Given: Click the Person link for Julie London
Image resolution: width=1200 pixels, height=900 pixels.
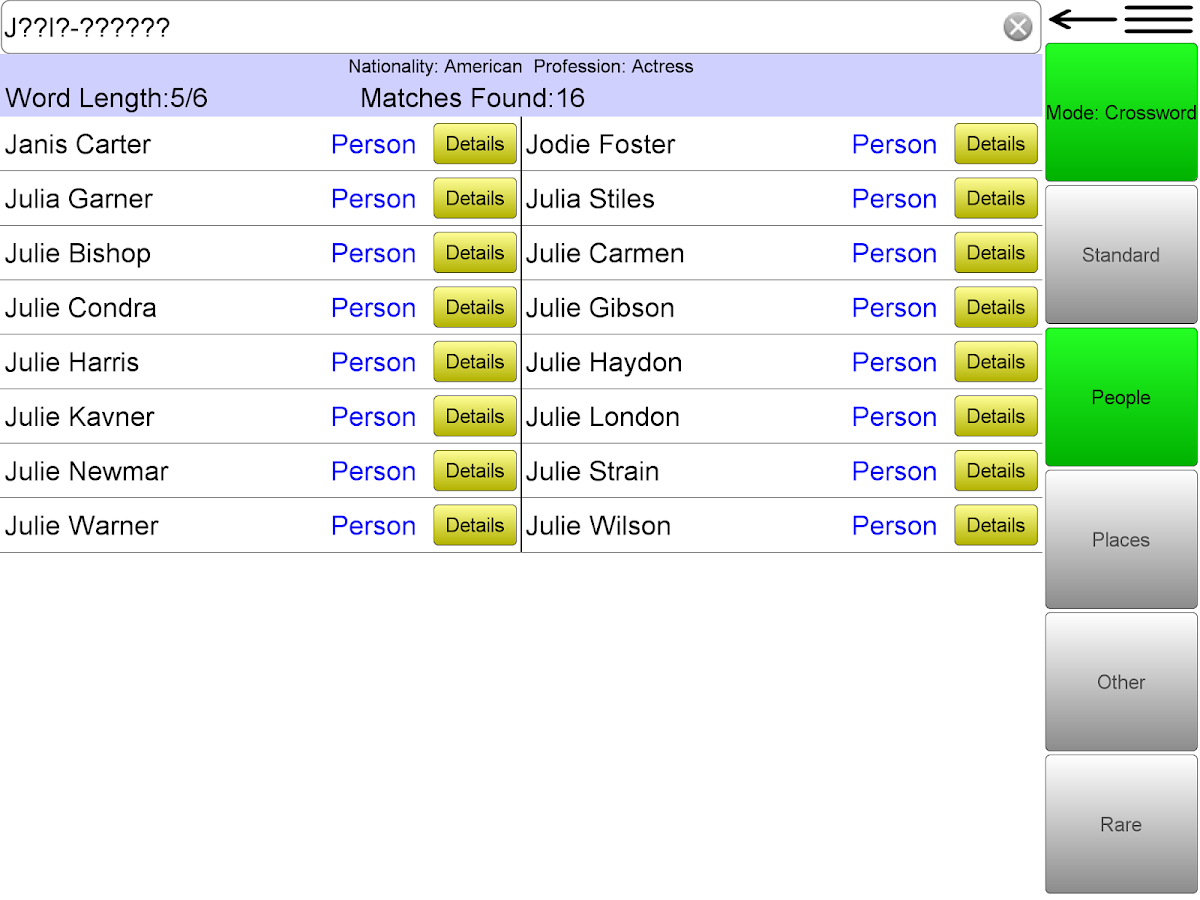Looking at the screenshot, I should coord(894,417).
